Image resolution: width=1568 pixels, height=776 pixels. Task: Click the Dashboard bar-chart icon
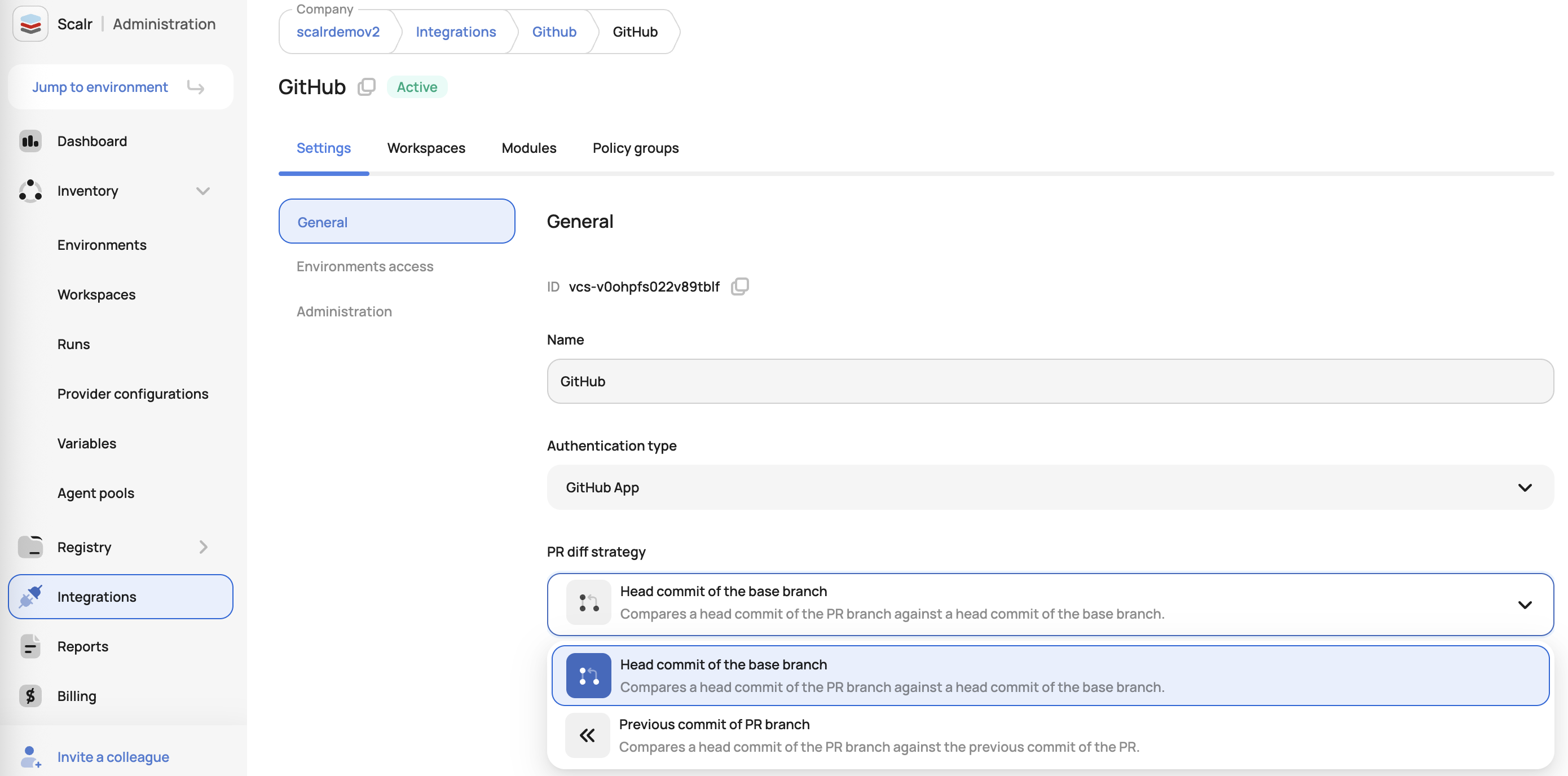(x=30, y=141)
